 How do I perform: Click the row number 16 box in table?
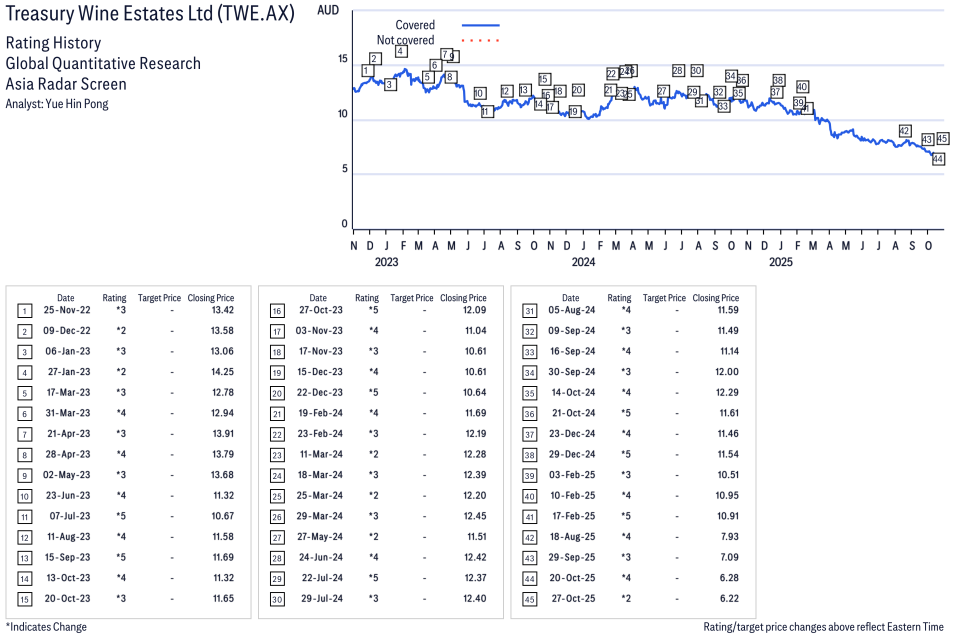[277, 311]
